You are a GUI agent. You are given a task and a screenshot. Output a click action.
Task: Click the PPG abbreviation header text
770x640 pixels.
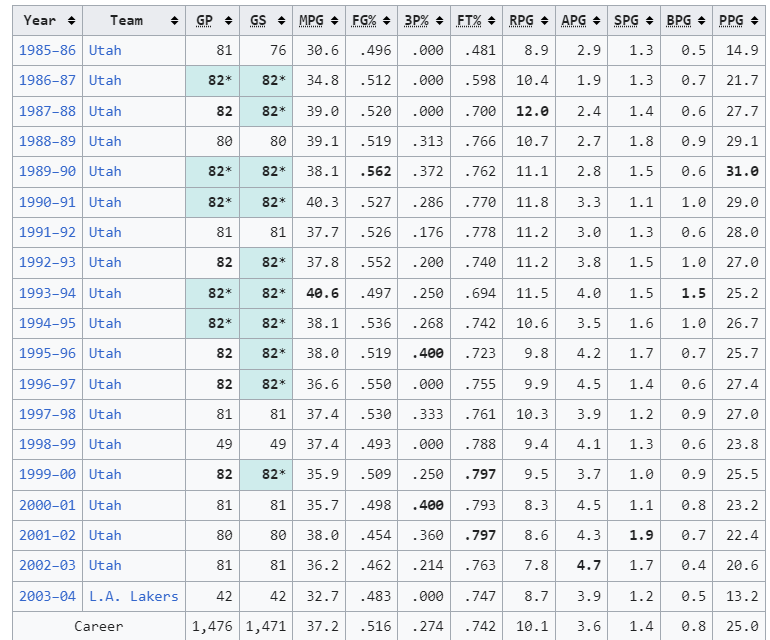click(731, 21)
